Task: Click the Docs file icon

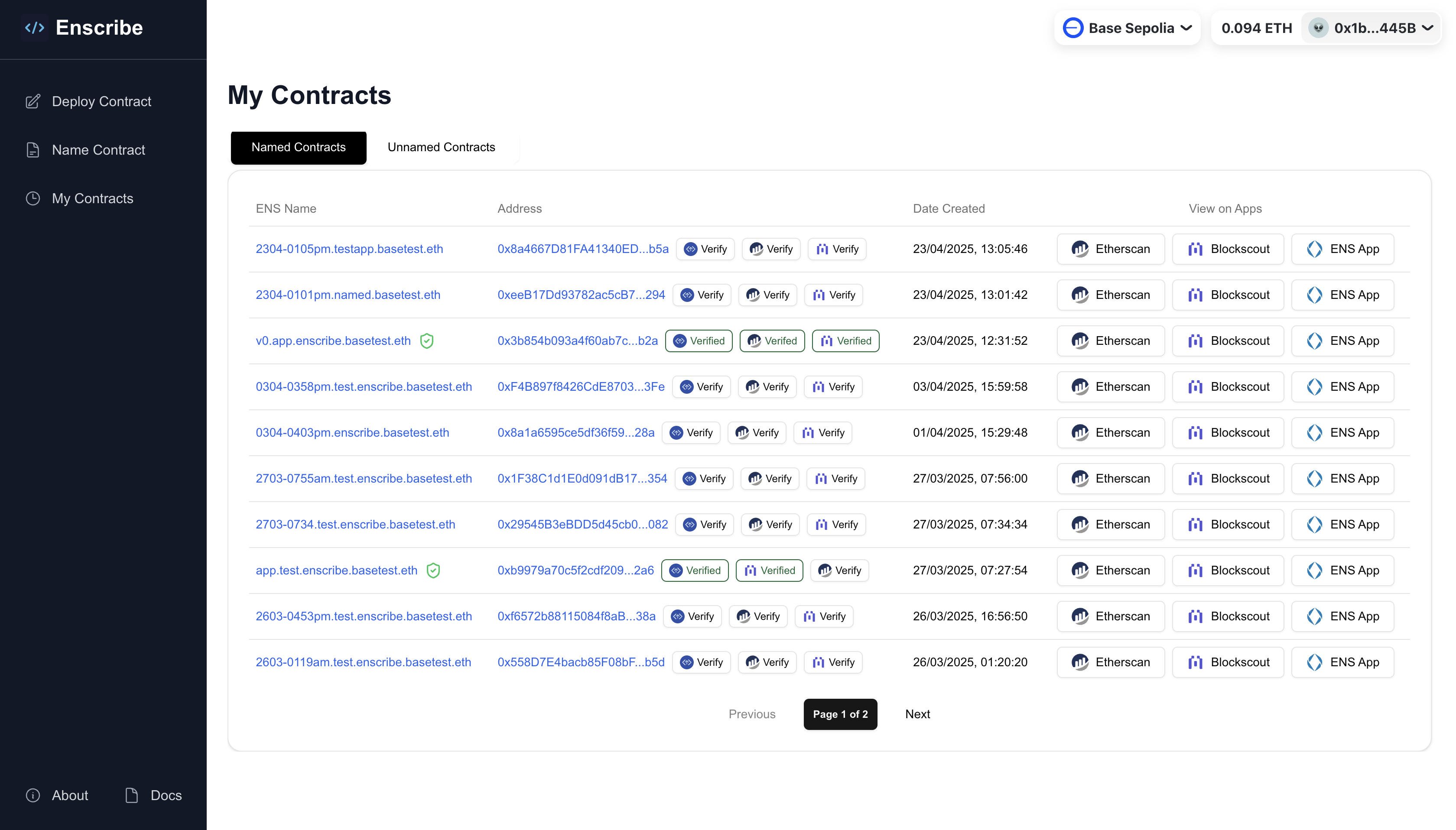Action: pyautogui.click(x=132, y=795)
